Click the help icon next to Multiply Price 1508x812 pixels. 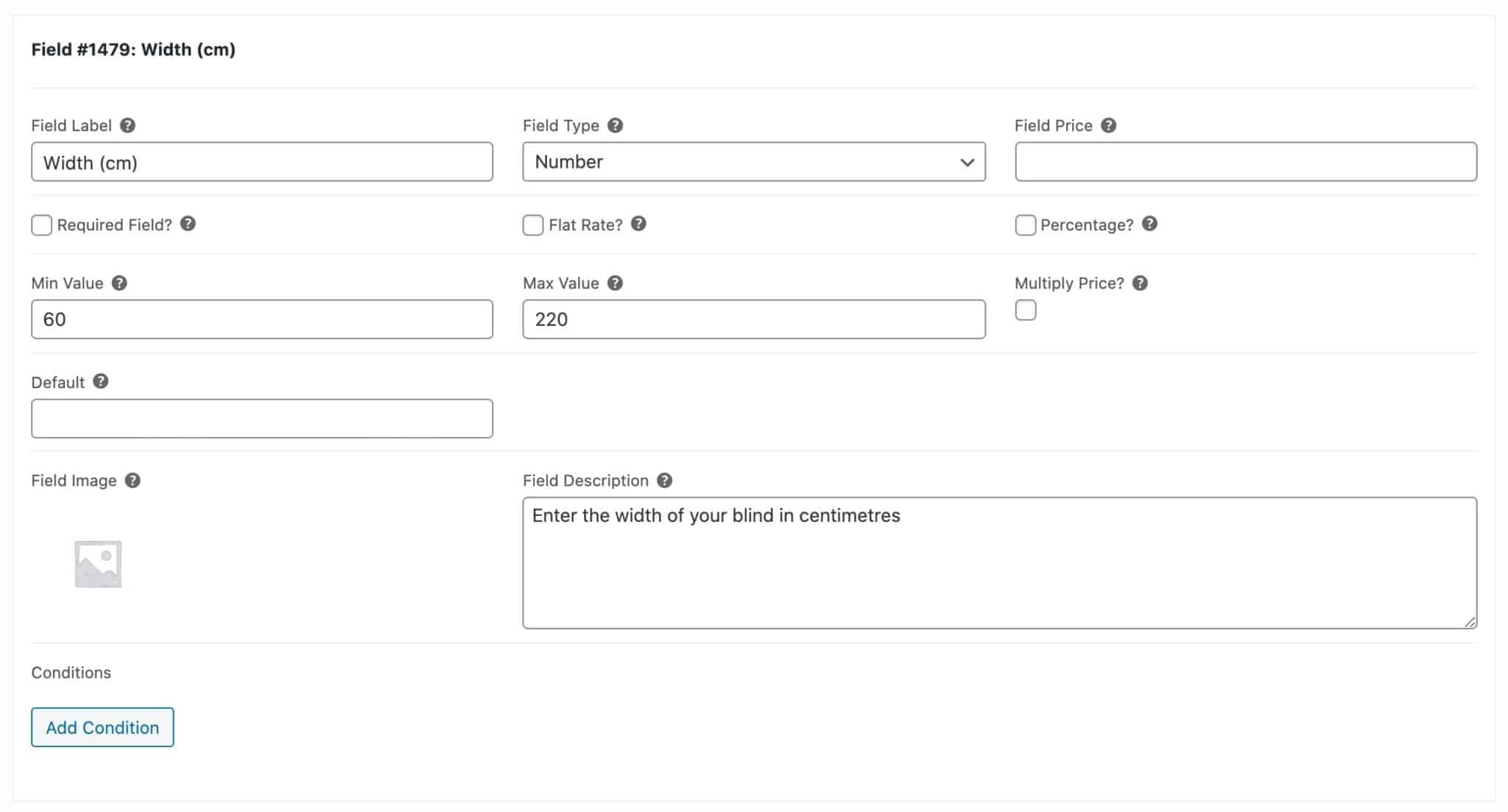click(1140, 283)
